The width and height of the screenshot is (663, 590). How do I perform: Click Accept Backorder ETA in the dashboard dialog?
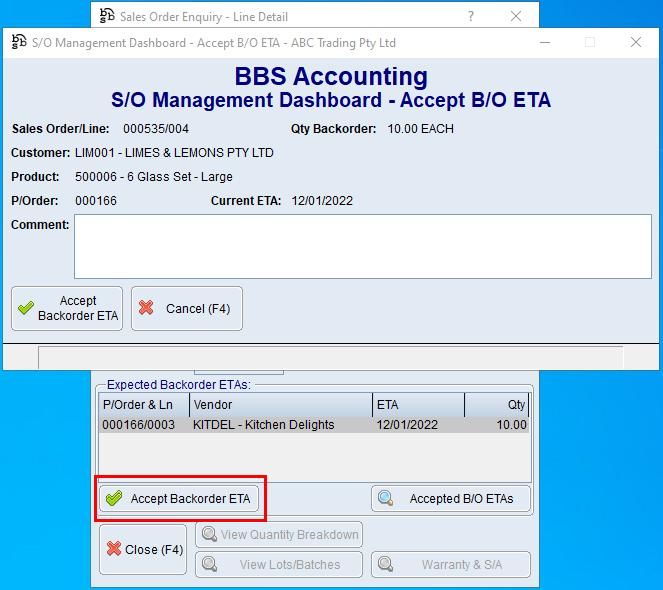coord(67,308)
